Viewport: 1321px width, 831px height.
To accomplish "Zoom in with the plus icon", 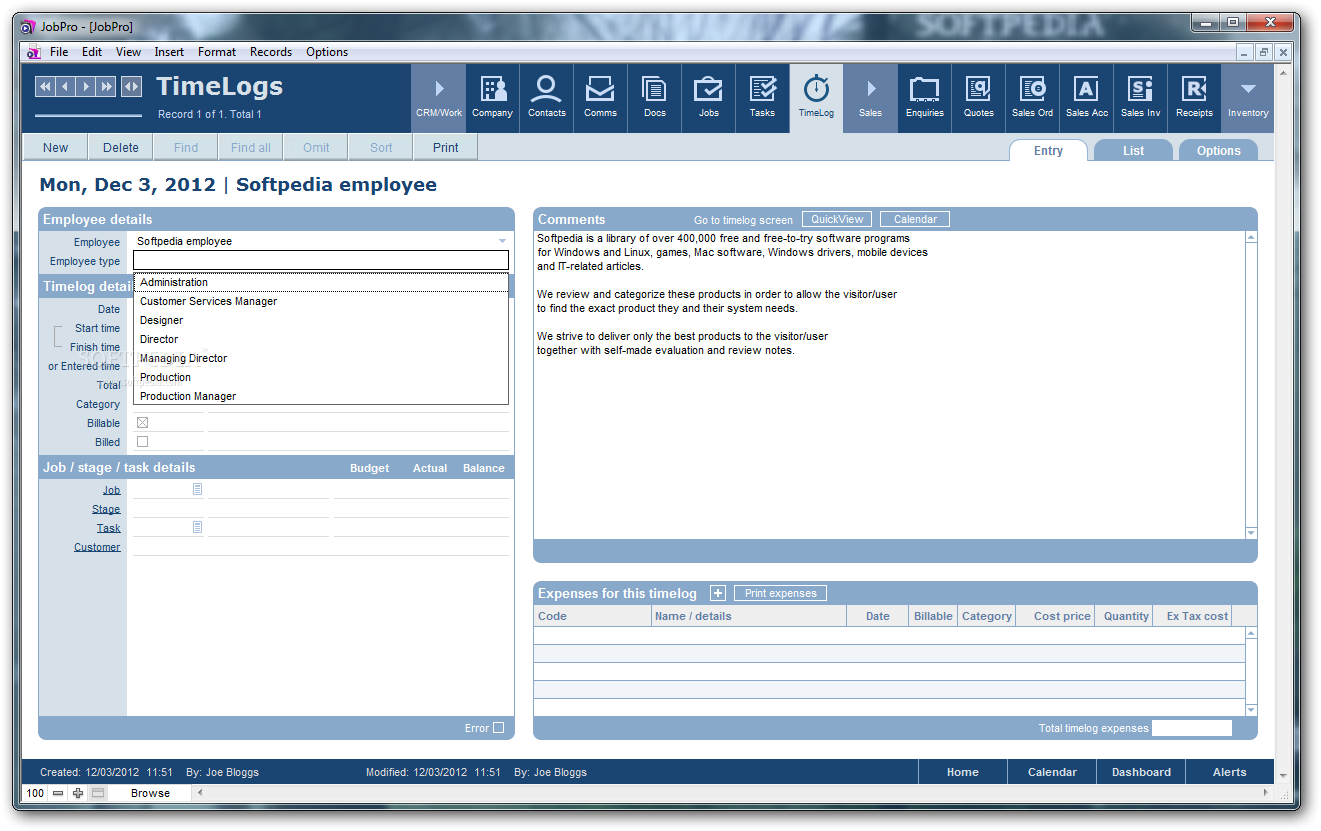I will (78, 793).
